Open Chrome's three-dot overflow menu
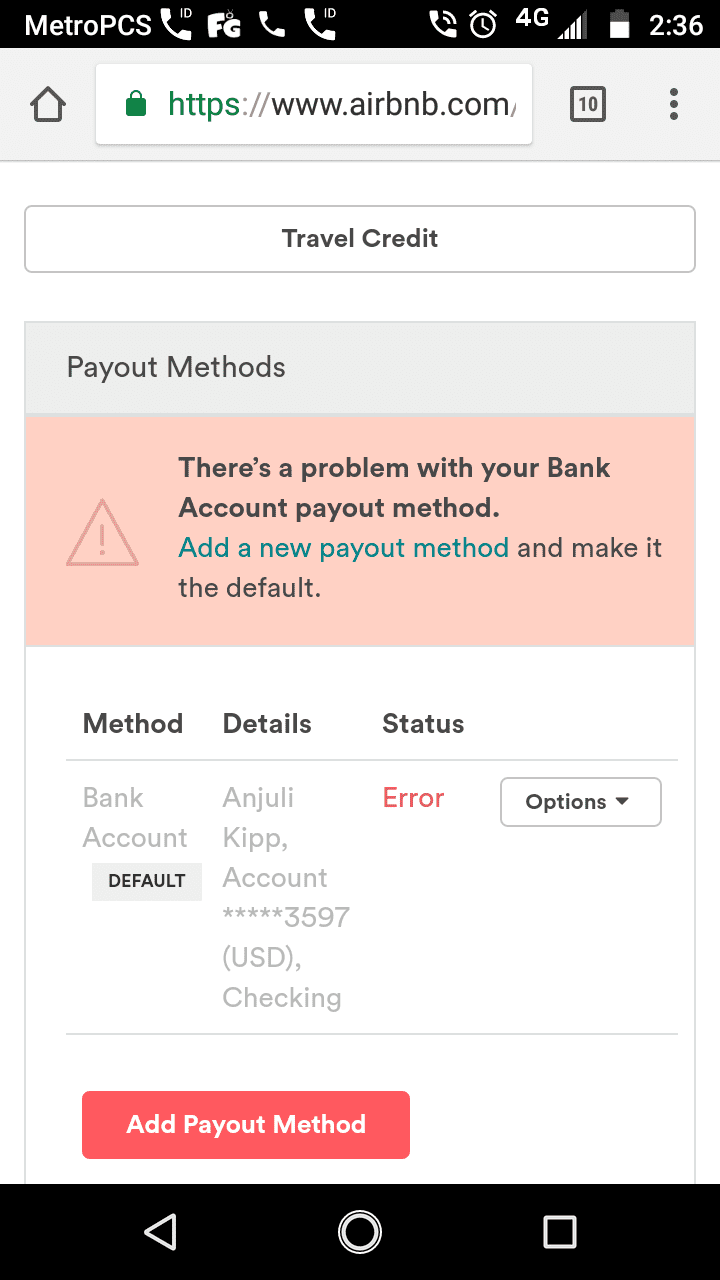This screenshot has width=720, height=1280. point(674,104)
